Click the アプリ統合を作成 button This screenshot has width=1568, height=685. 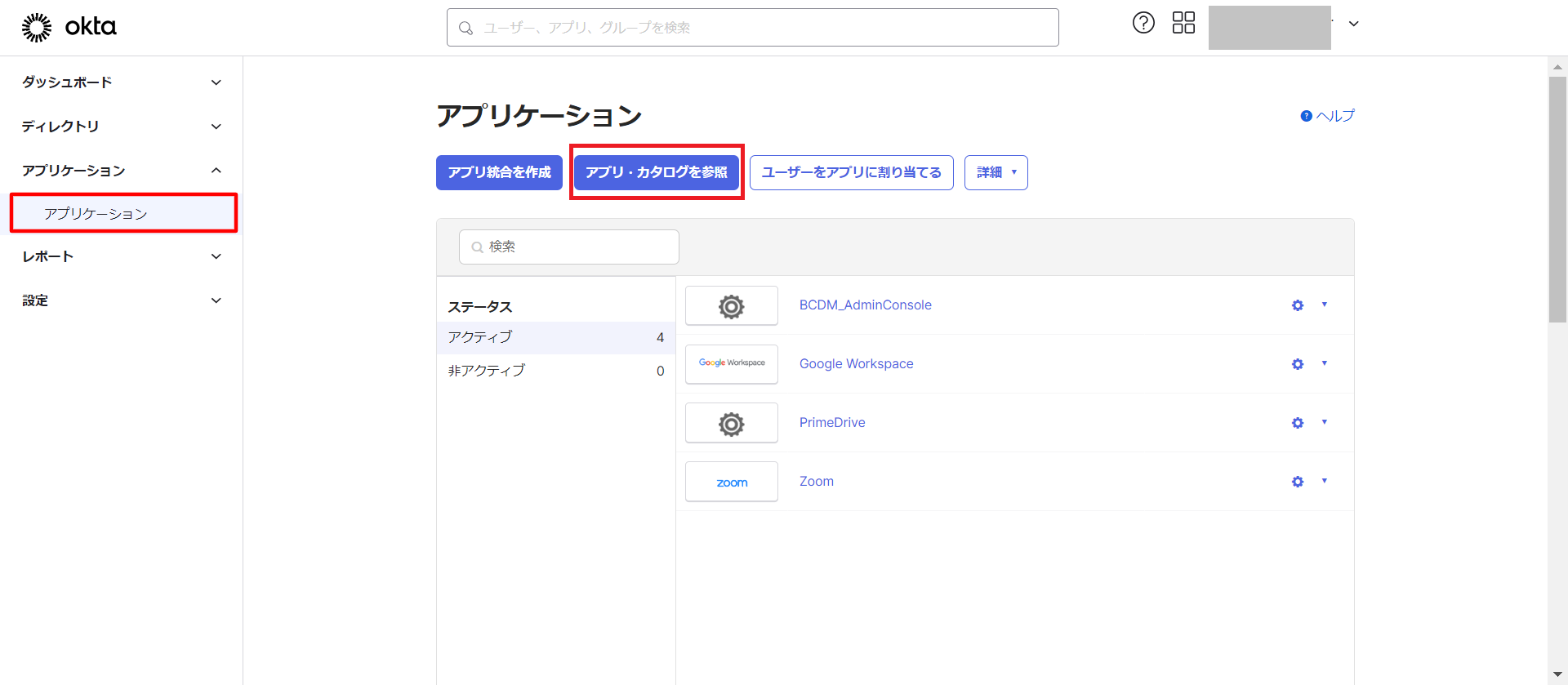point(499,172)
